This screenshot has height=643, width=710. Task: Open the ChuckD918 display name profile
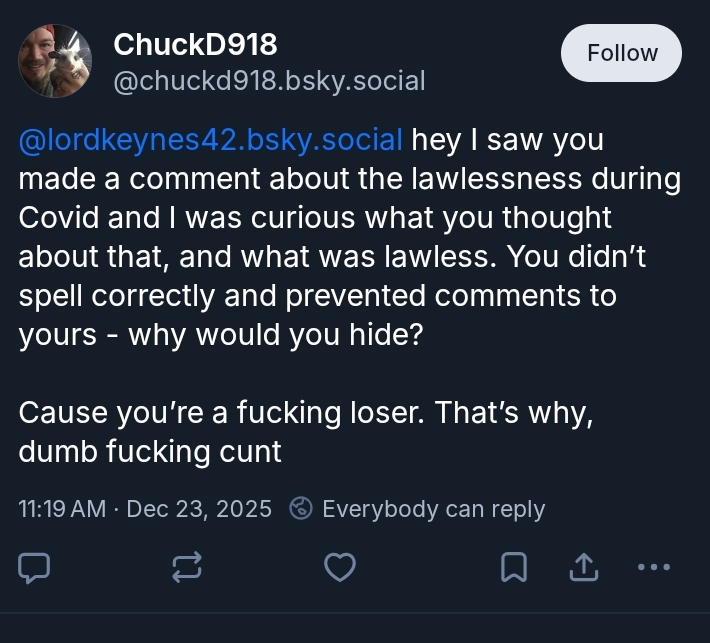pyautogui.click(x=195, y=44)
